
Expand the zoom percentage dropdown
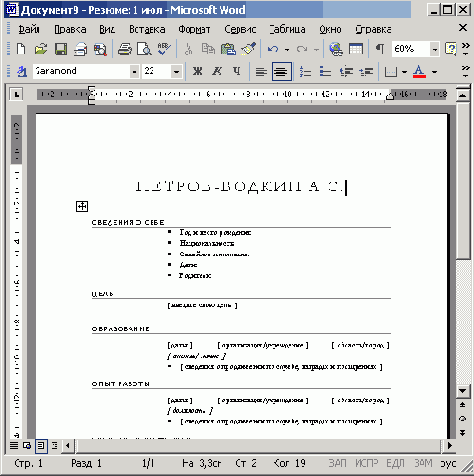[x=434, y=50]
